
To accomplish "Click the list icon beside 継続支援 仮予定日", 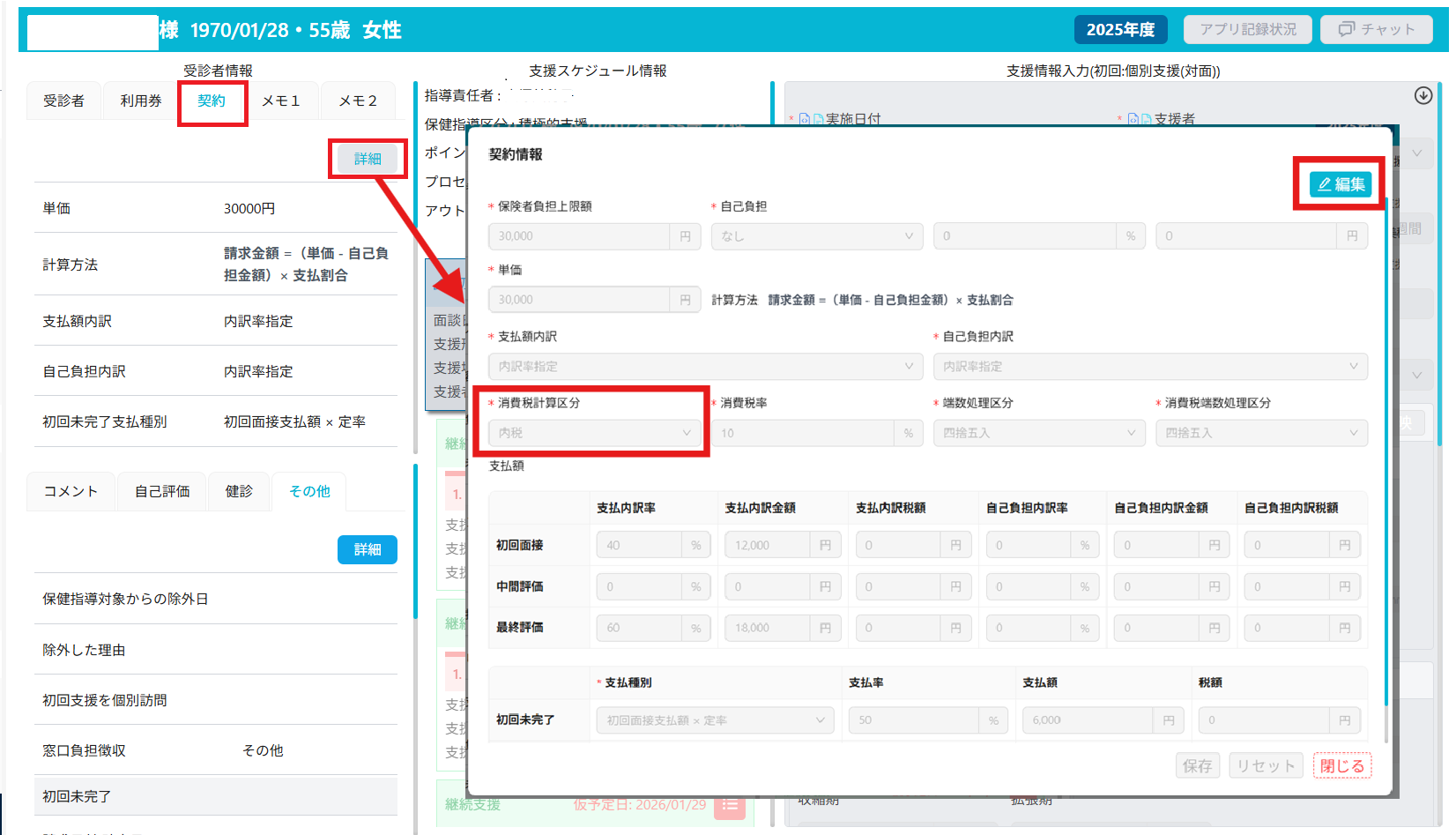I will 729,805.
